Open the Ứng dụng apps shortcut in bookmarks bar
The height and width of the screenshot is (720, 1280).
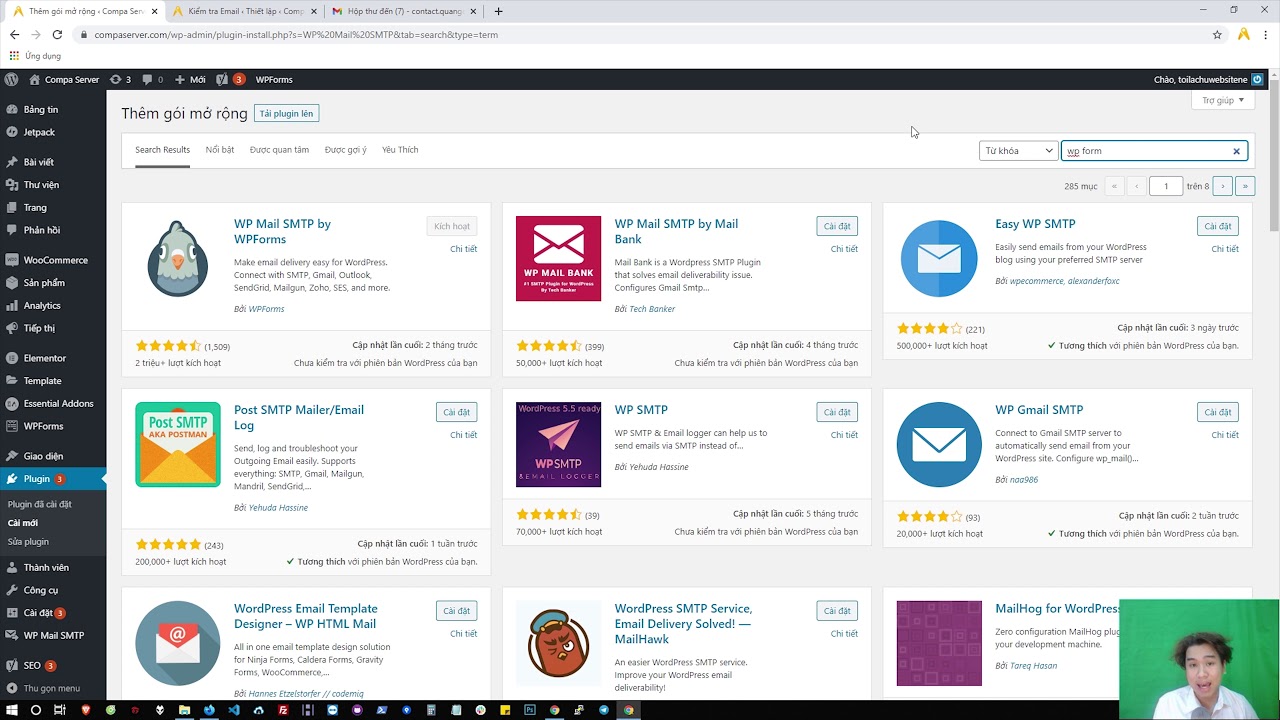(x=35, y=56)
